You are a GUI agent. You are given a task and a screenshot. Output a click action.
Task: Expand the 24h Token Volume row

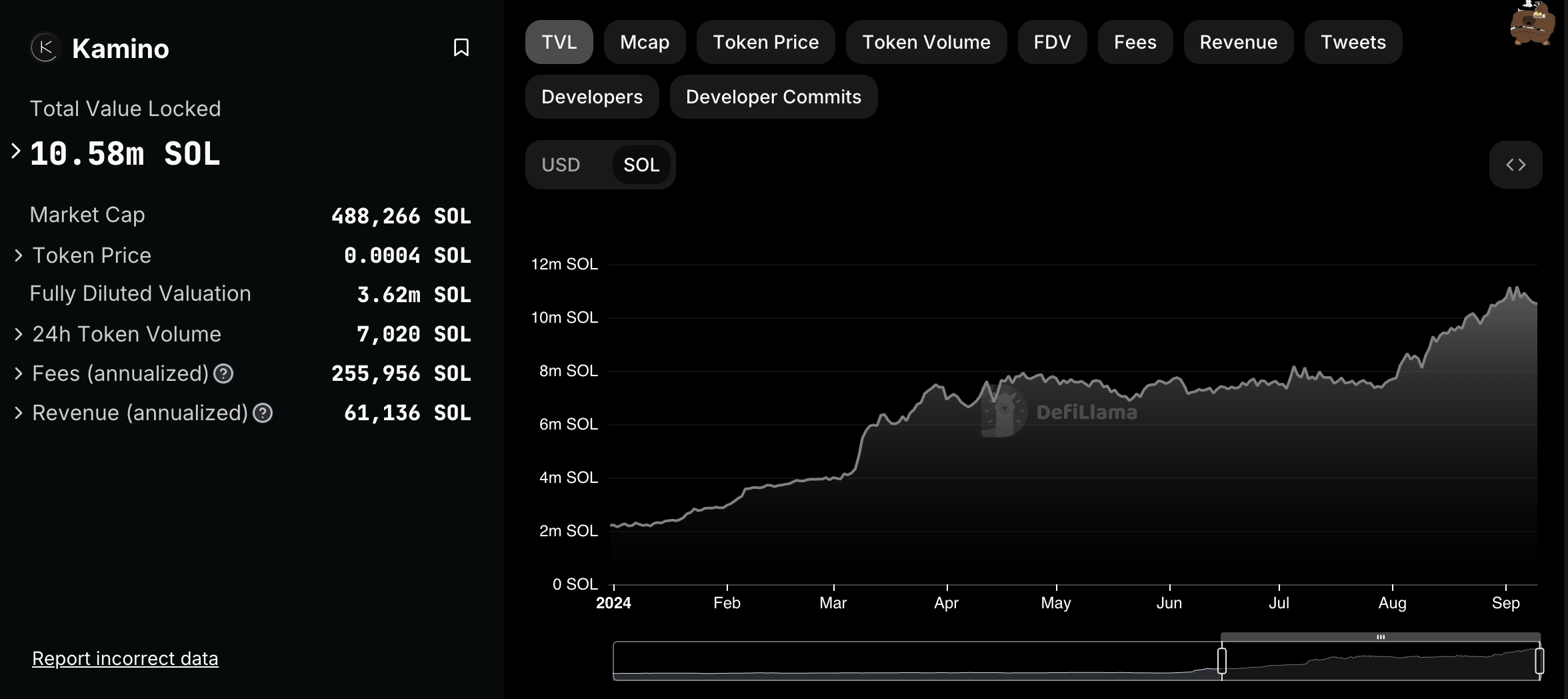19,334
